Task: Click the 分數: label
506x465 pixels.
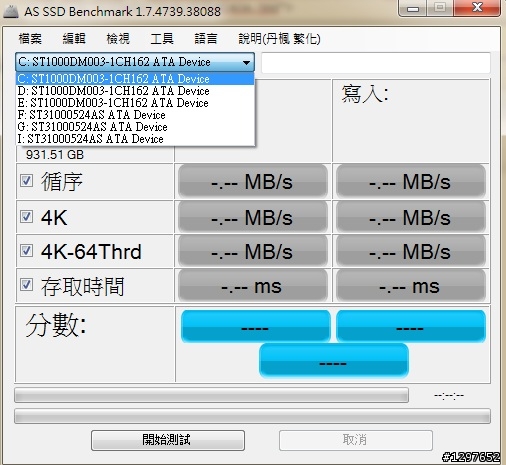Action: click(56, 325)
